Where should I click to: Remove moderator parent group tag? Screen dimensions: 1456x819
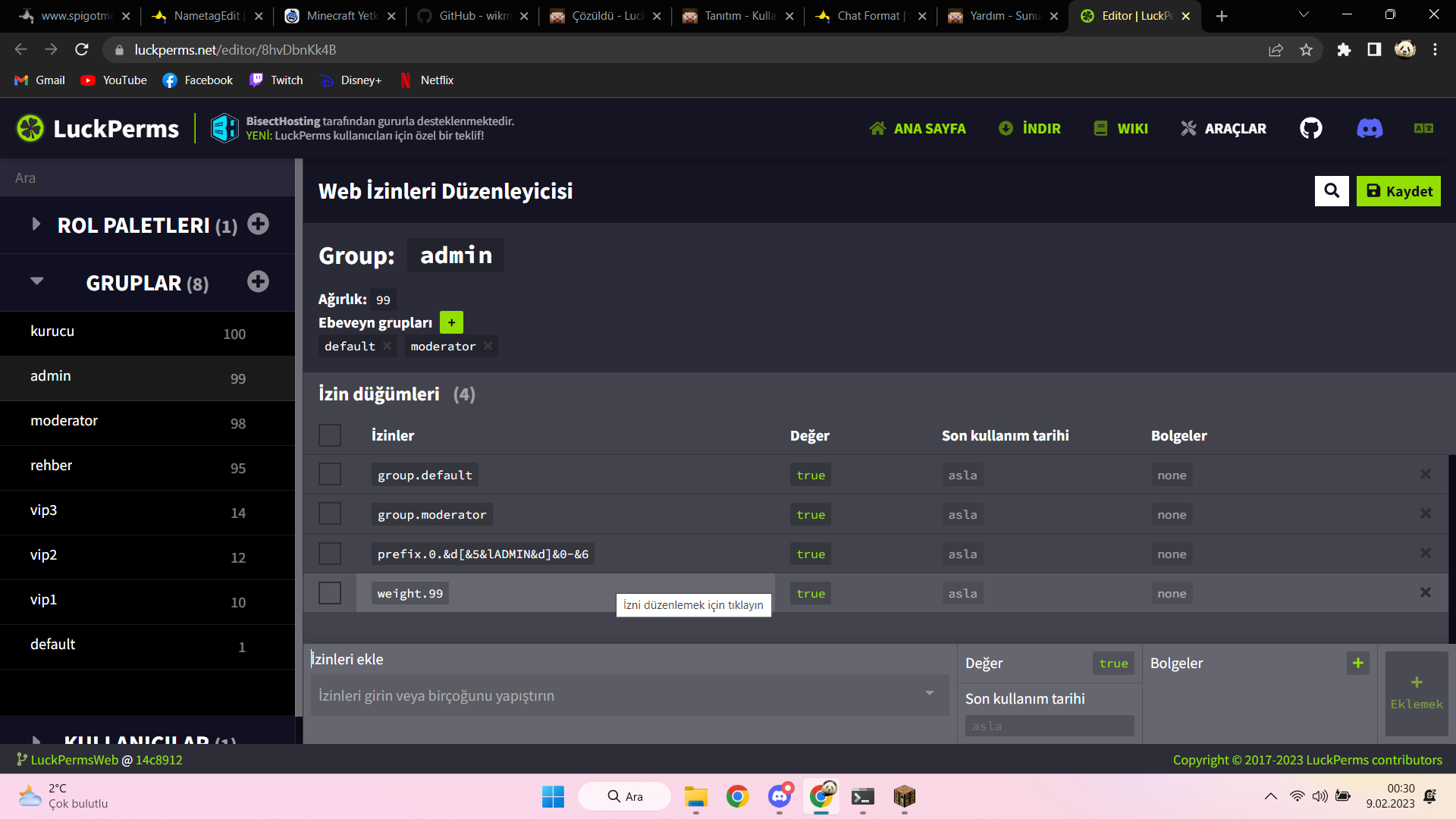(x=488, y=346)
